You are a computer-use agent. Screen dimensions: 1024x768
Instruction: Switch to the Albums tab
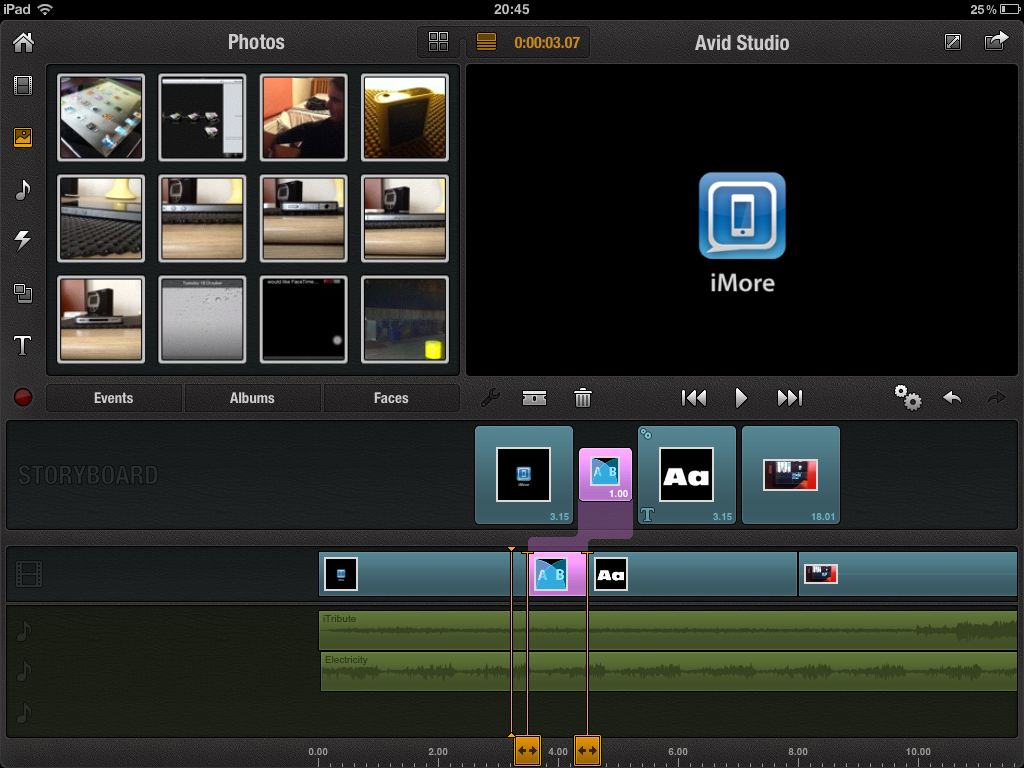pyautogui.click(x=252, y=398)
